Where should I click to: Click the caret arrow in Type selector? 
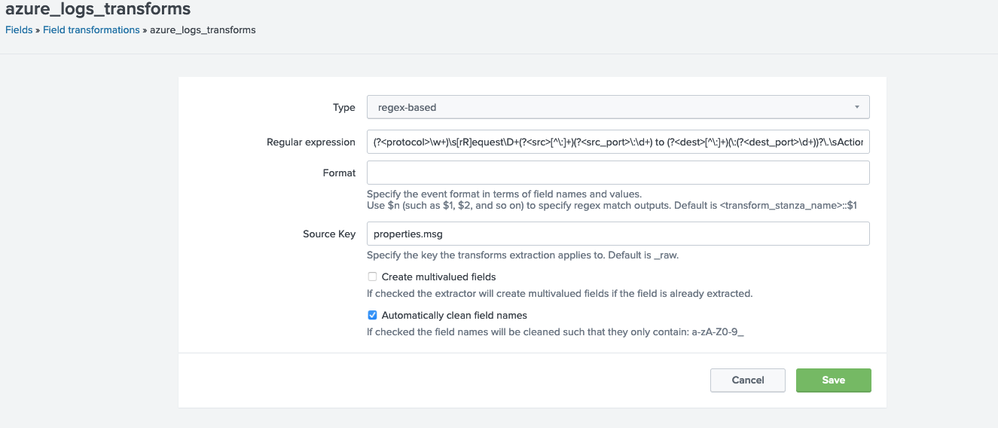tap(856, 107)
